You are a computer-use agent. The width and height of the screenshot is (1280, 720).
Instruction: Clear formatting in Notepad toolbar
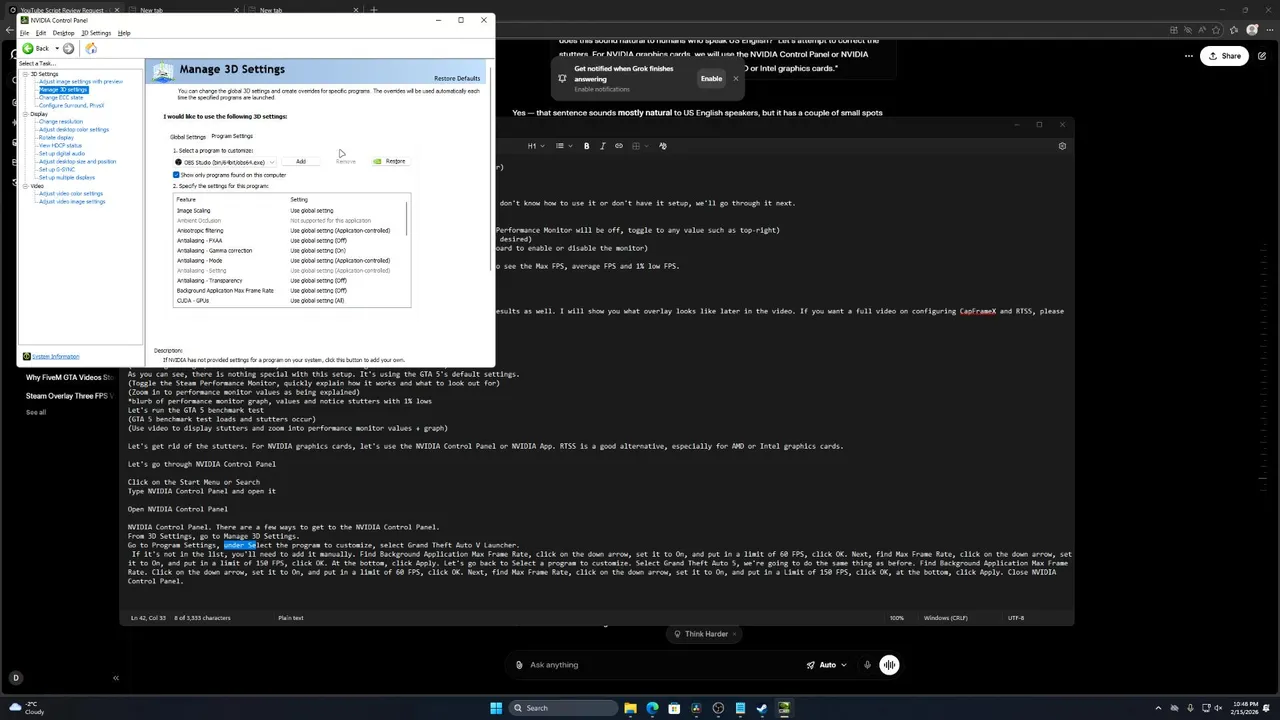pos(662,146)
